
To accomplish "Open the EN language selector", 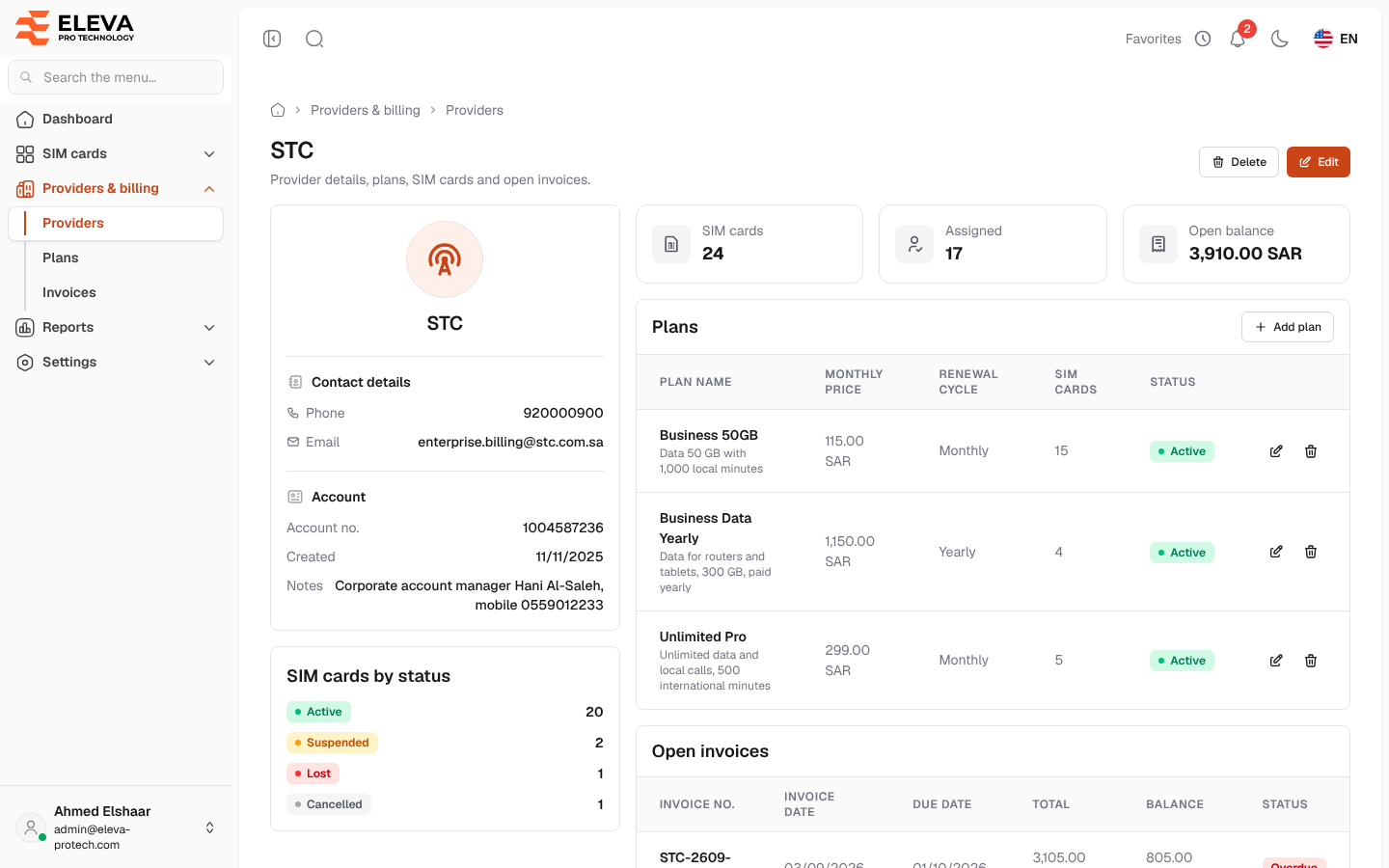I will click(x=1336, y=39).
